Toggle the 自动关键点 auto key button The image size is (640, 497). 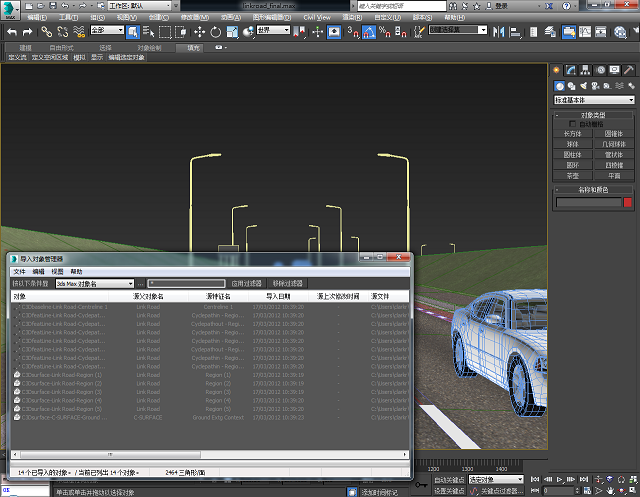[447, 480]
